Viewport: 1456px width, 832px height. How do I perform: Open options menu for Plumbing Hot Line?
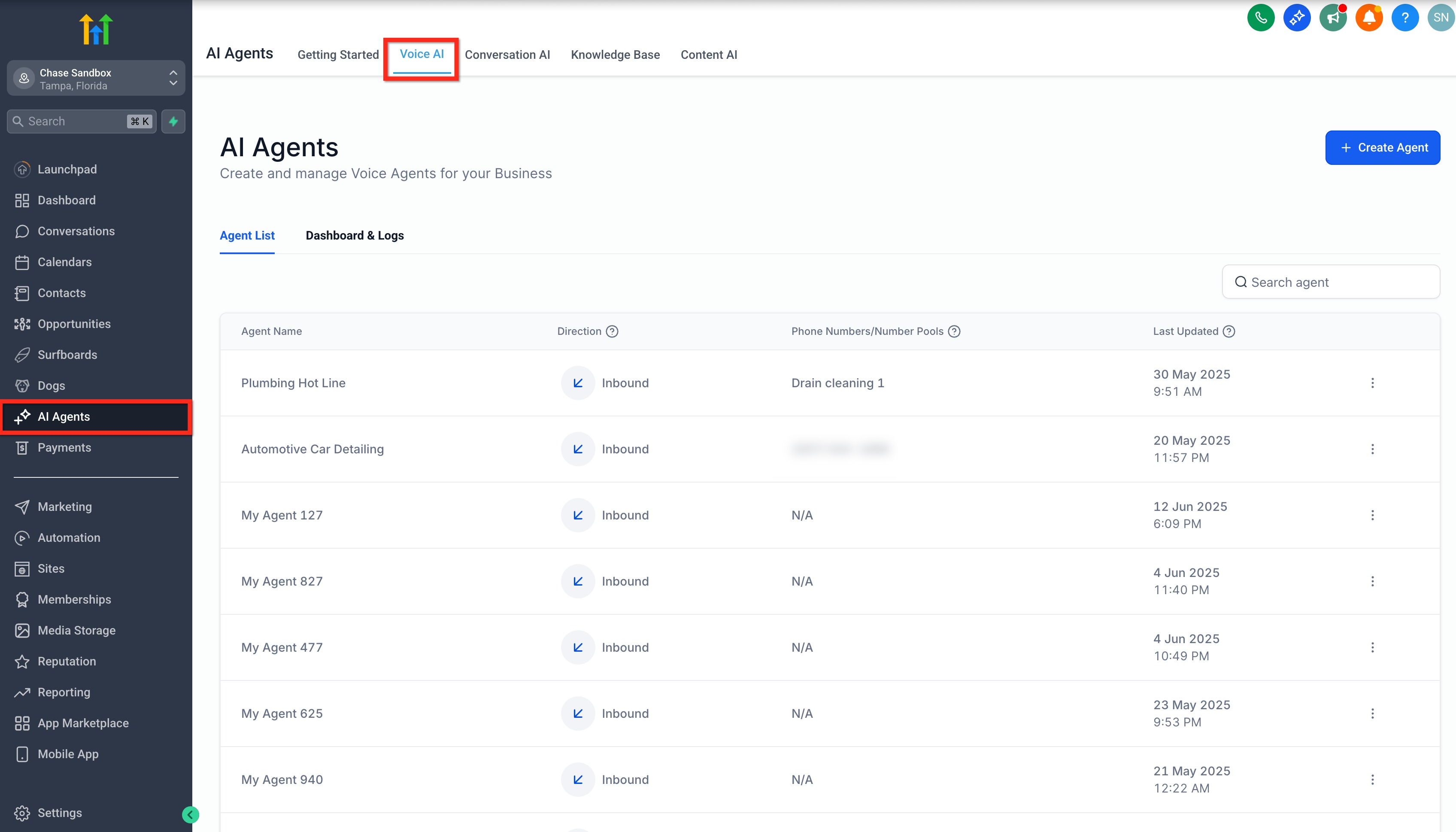click(x=1372, y=383)
